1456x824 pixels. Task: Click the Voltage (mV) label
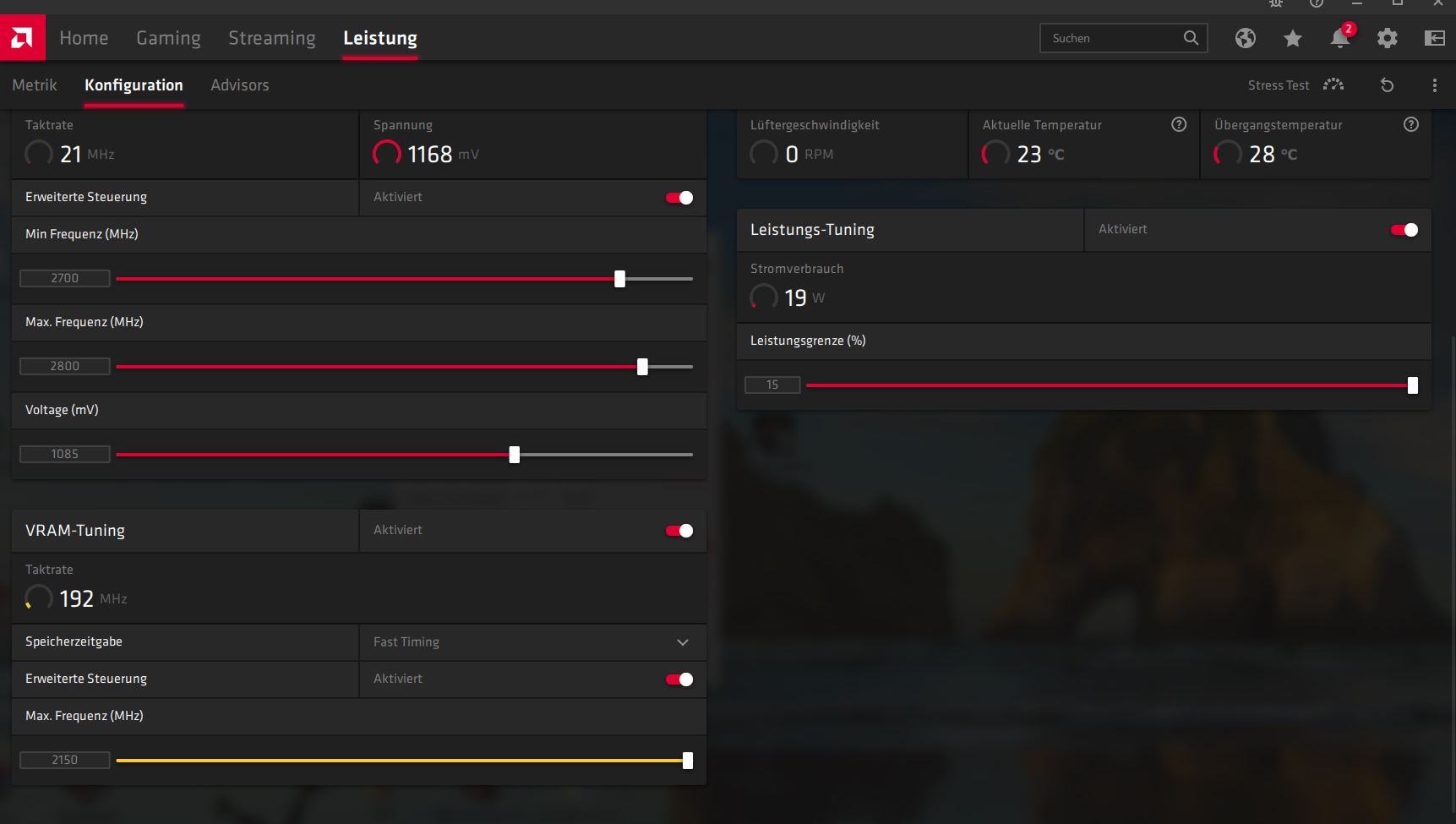click(62, 410)
